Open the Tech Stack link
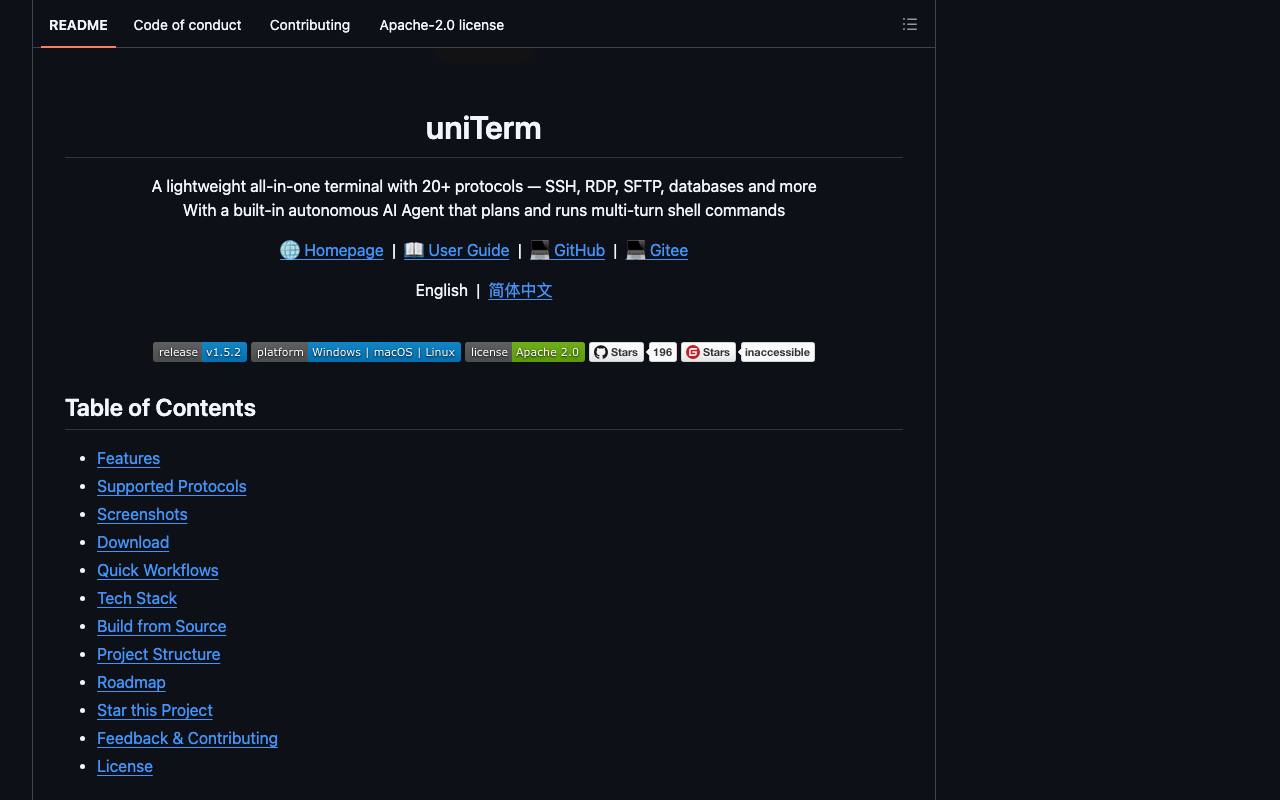The height and width of the screenshot is (800, 1280). click(137, 598)
